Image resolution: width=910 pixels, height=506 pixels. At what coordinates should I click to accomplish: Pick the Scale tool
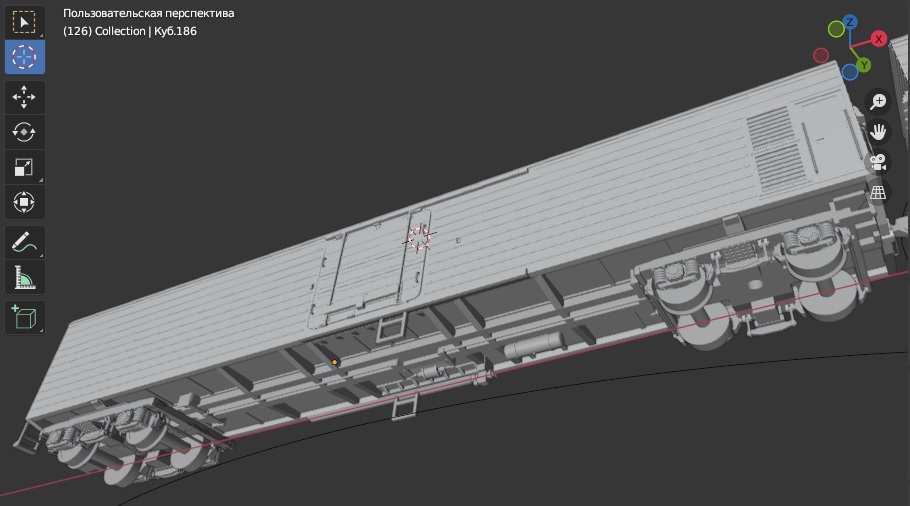click(x=24, y=167)
